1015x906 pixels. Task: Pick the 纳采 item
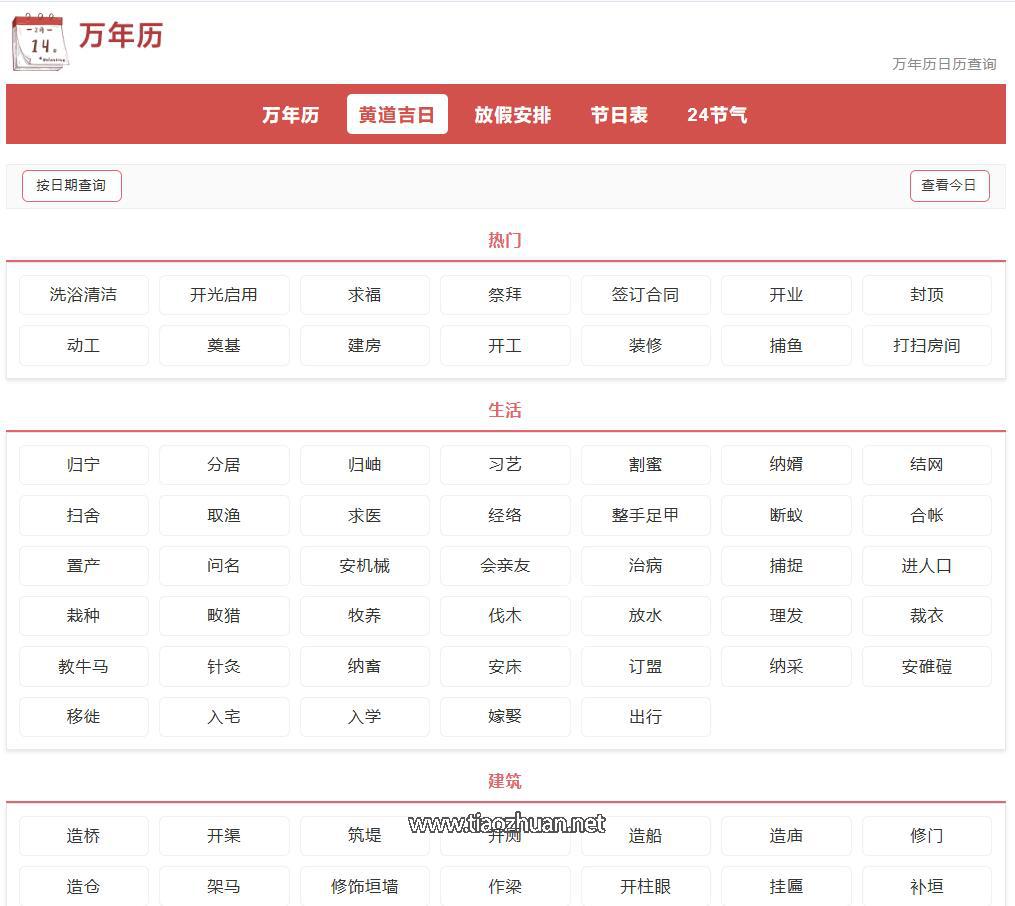(x=786, y=667)
